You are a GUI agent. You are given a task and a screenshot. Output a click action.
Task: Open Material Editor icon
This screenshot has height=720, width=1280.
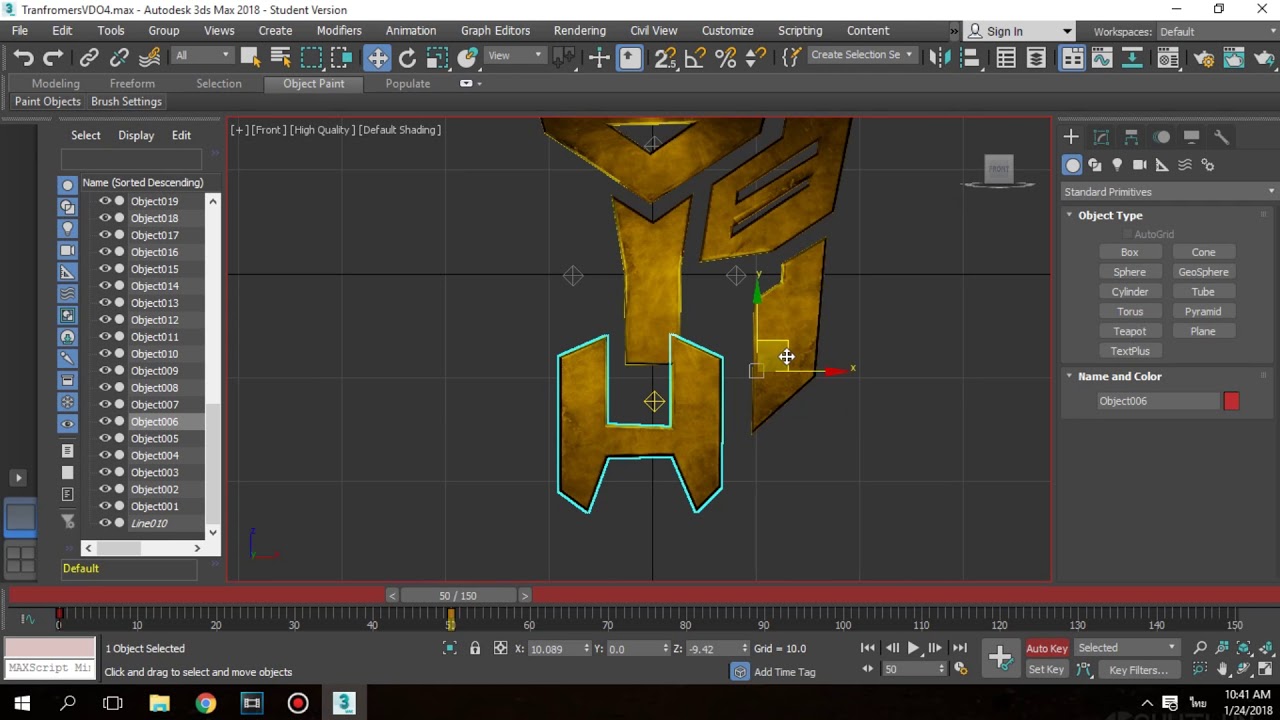(x=1167, y=58)
